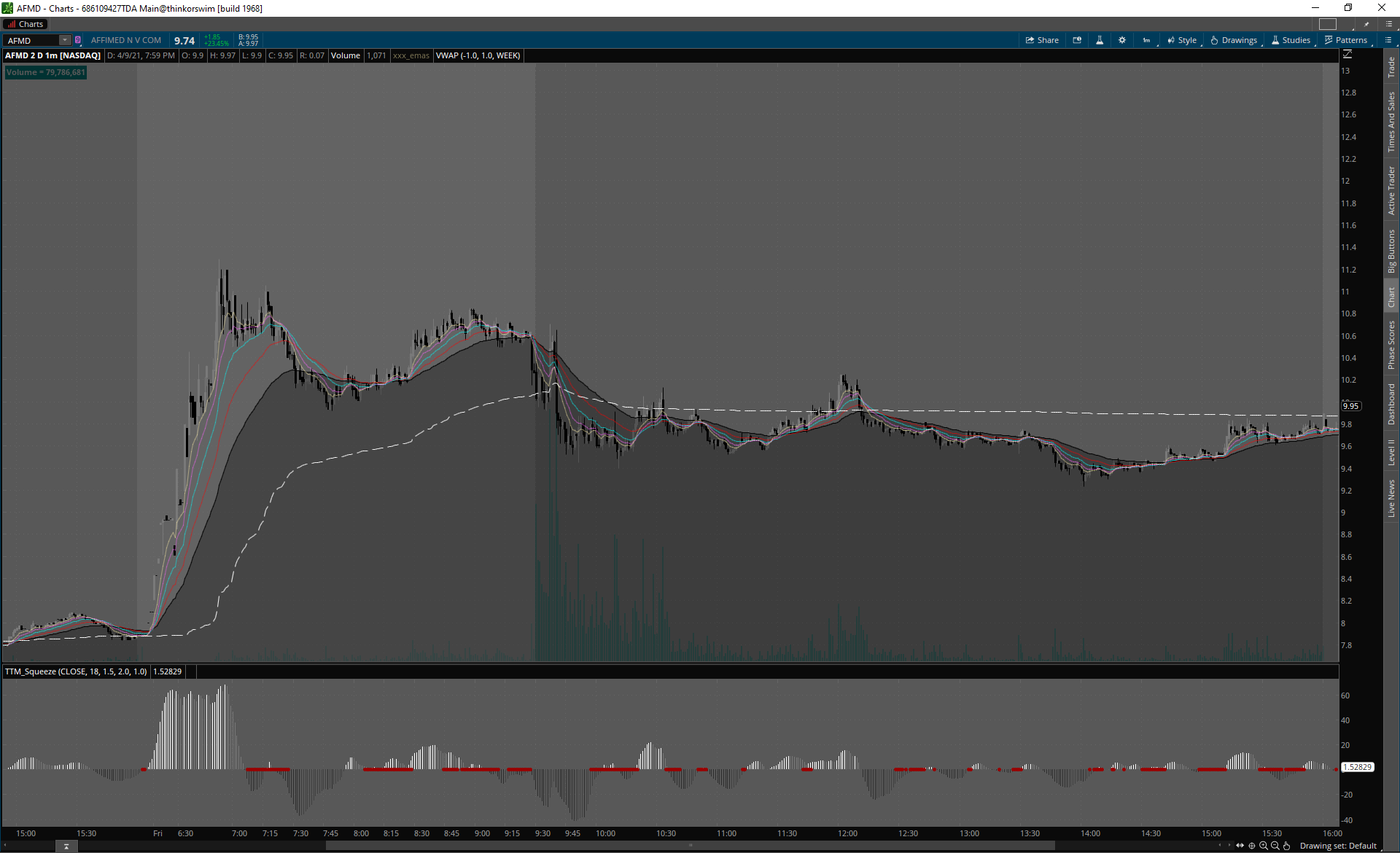The width and height of the screenshot is (1400, 853).
Task: Toggle the expand chart horizontally arrows
Action: [1240, 846]
